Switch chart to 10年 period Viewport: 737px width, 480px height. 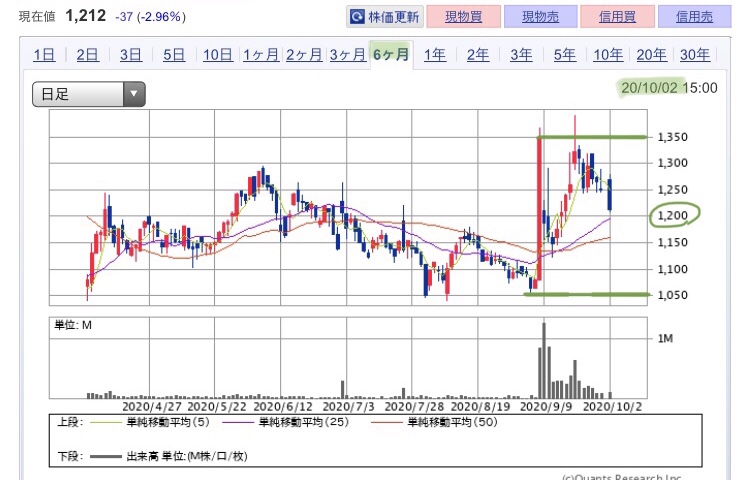(608, 55)
